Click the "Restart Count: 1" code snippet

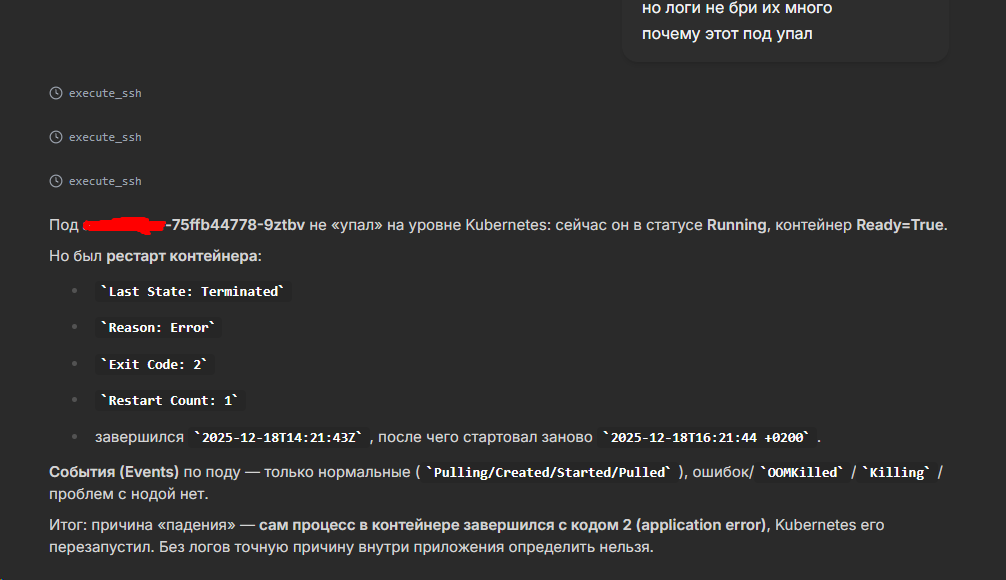click(x=172, y=401)
